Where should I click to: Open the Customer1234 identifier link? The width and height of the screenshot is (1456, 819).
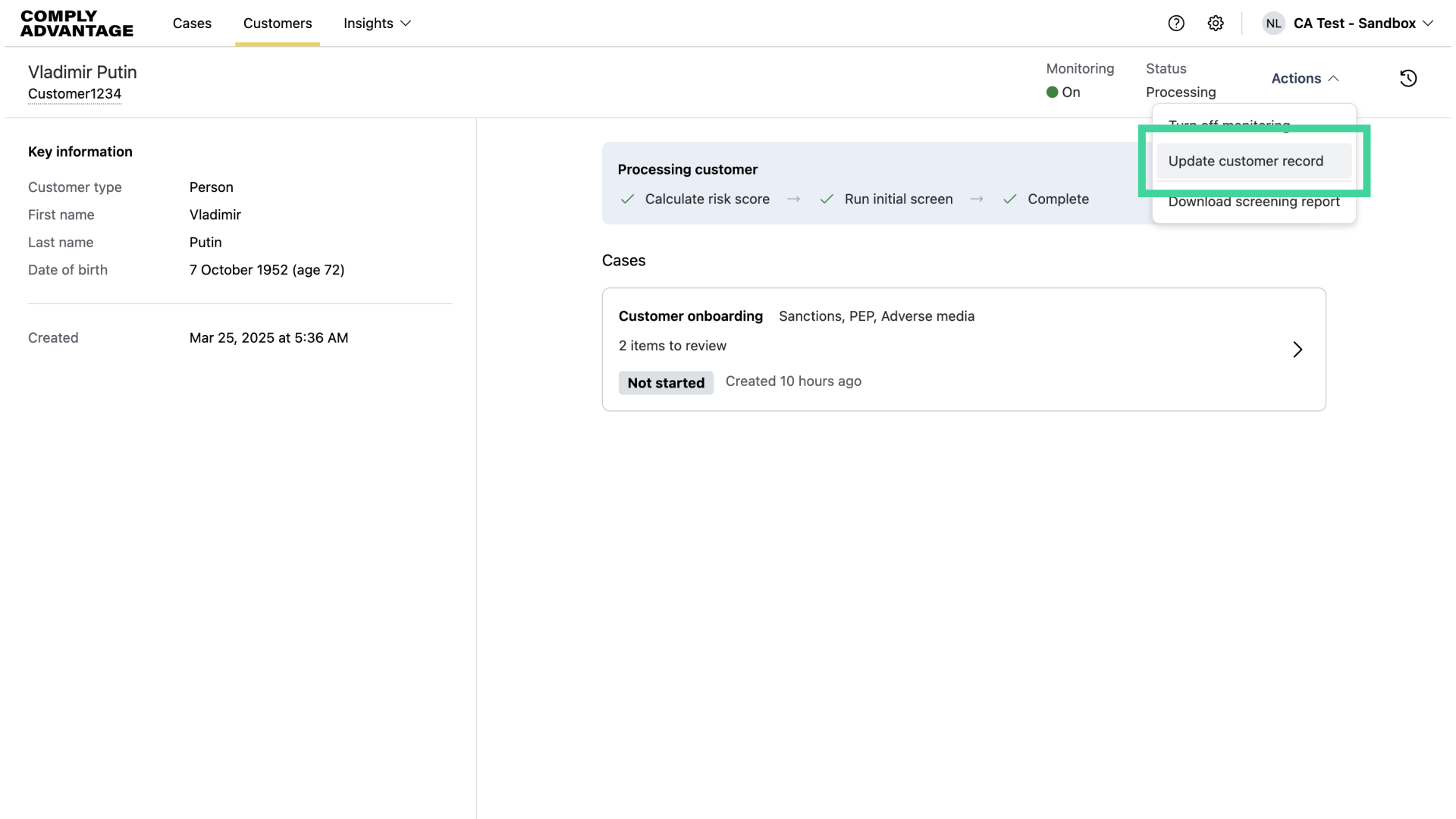coord(74,94)
